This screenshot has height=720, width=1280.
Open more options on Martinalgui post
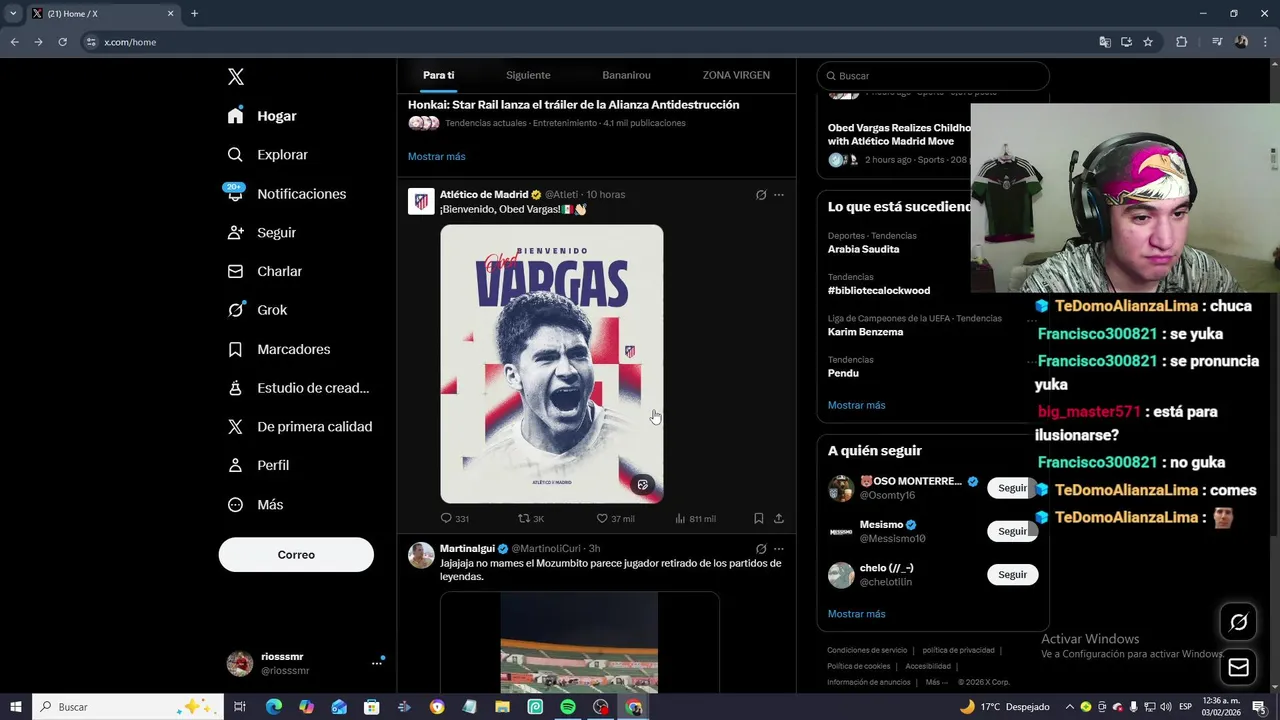[x=779, y=549]
